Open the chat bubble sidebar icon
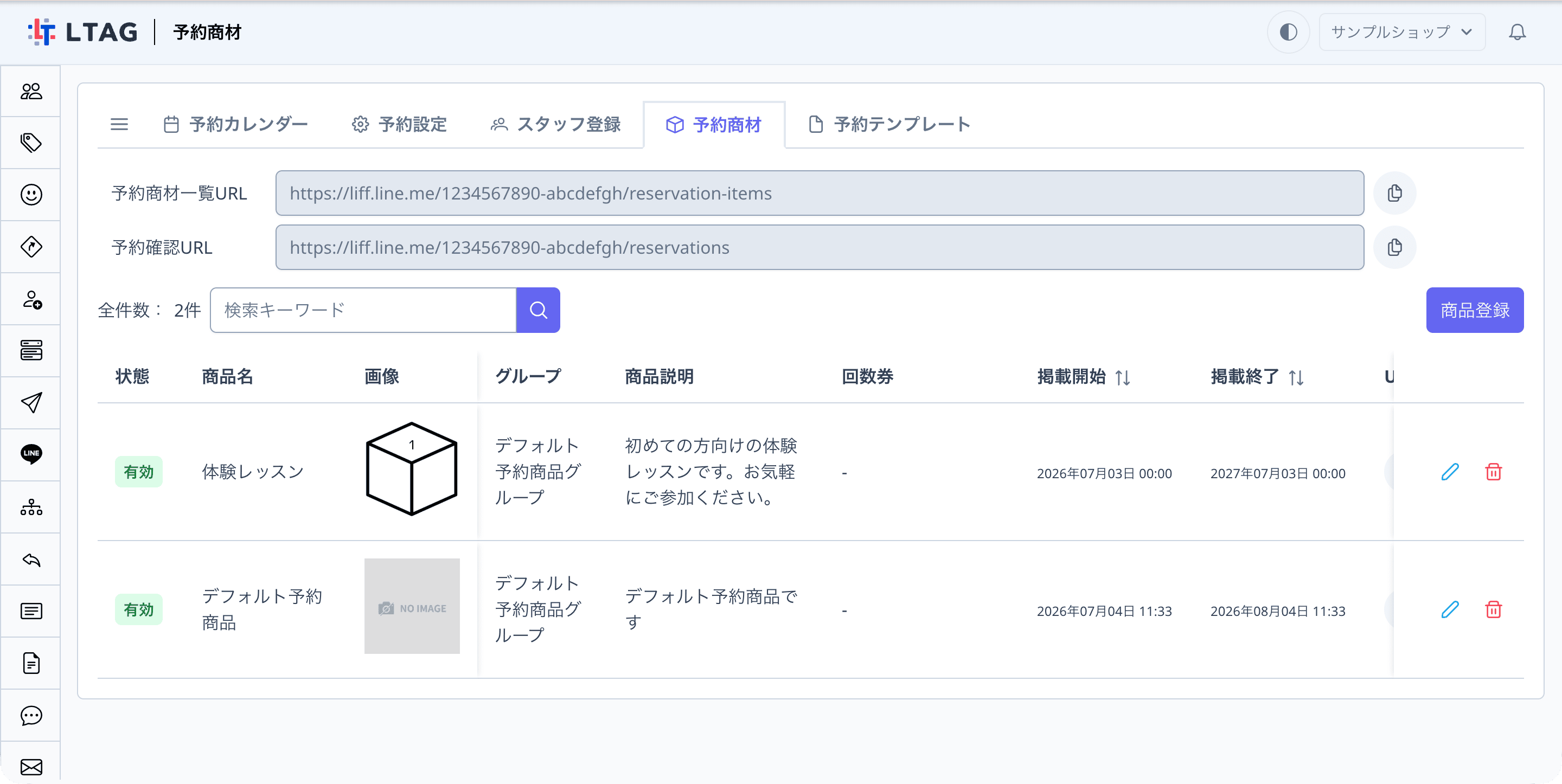Screen dimensions: 1562x784 coord(31,716)
